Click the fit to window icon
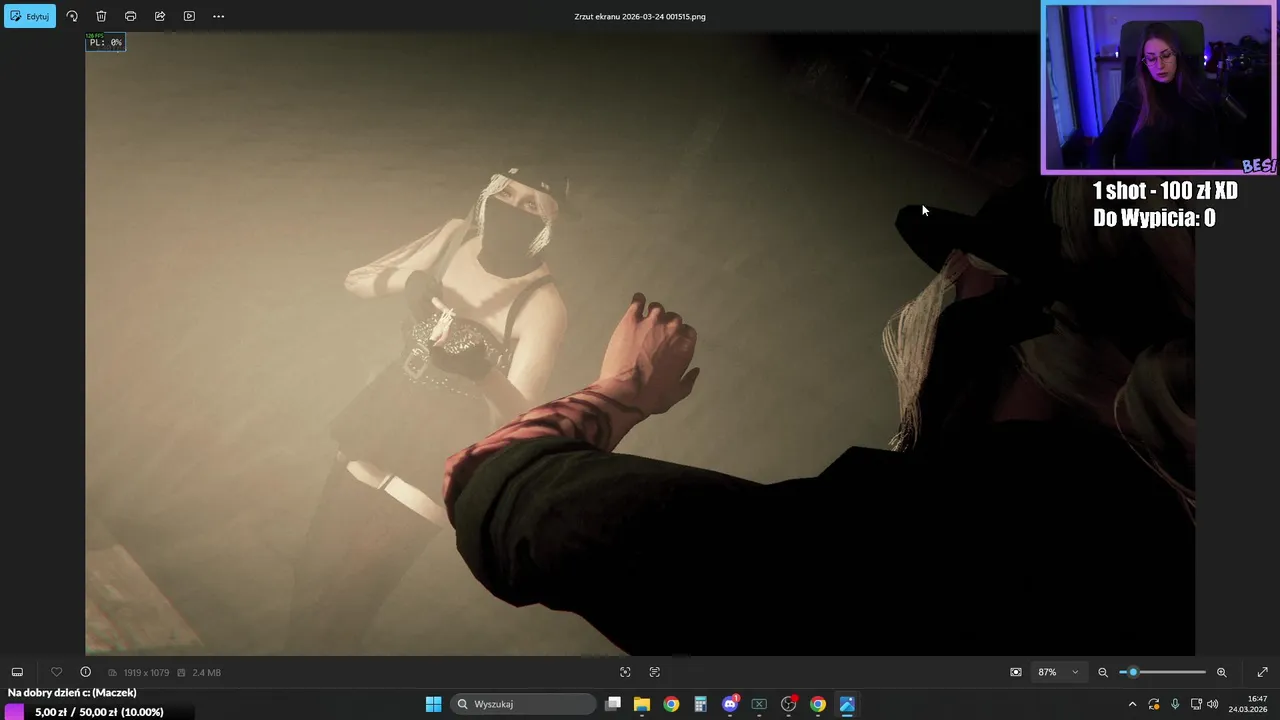 click(x=1016, y=672)
